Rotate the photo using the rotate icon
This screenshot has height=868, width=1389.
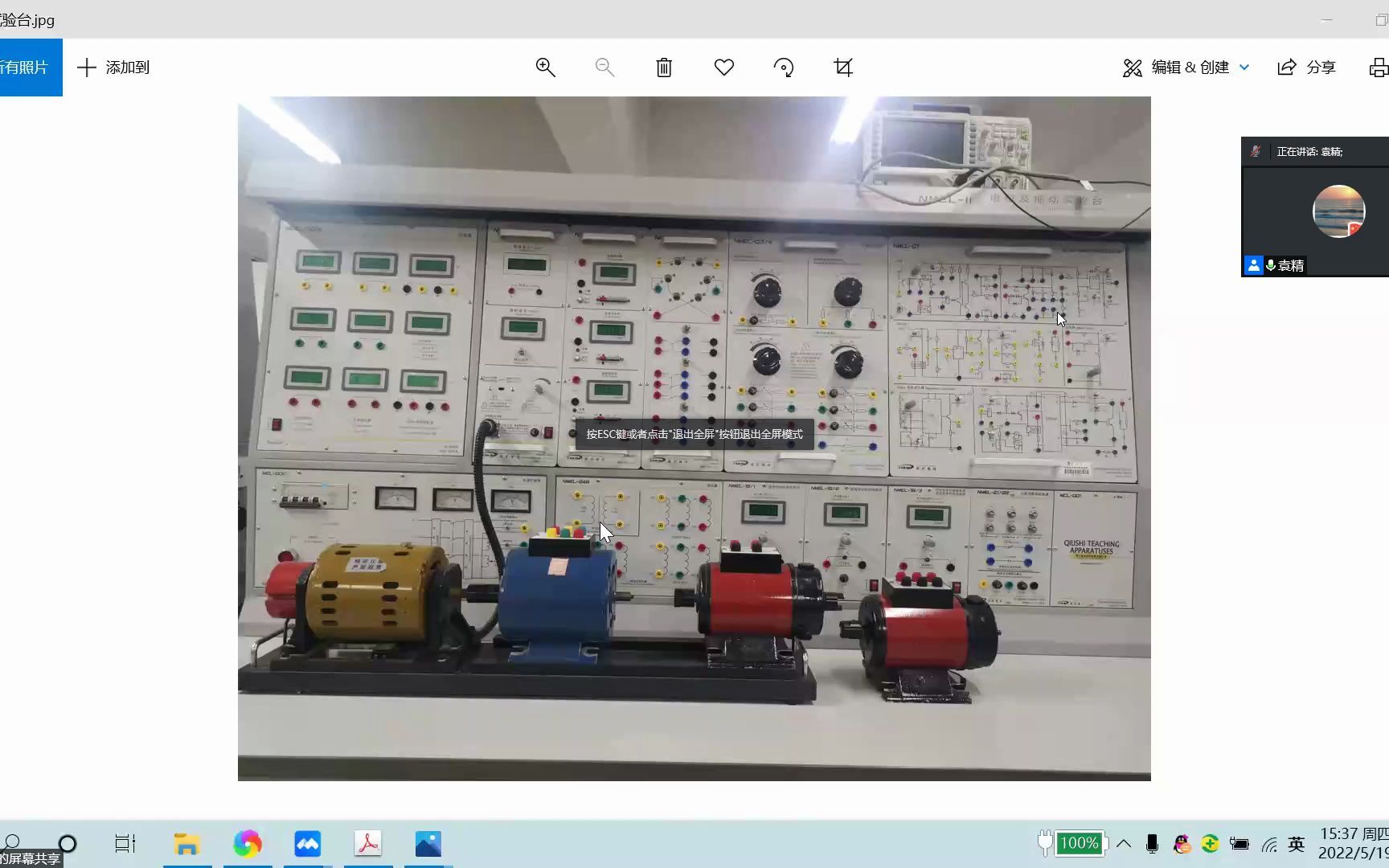click(x=784, y=68)
